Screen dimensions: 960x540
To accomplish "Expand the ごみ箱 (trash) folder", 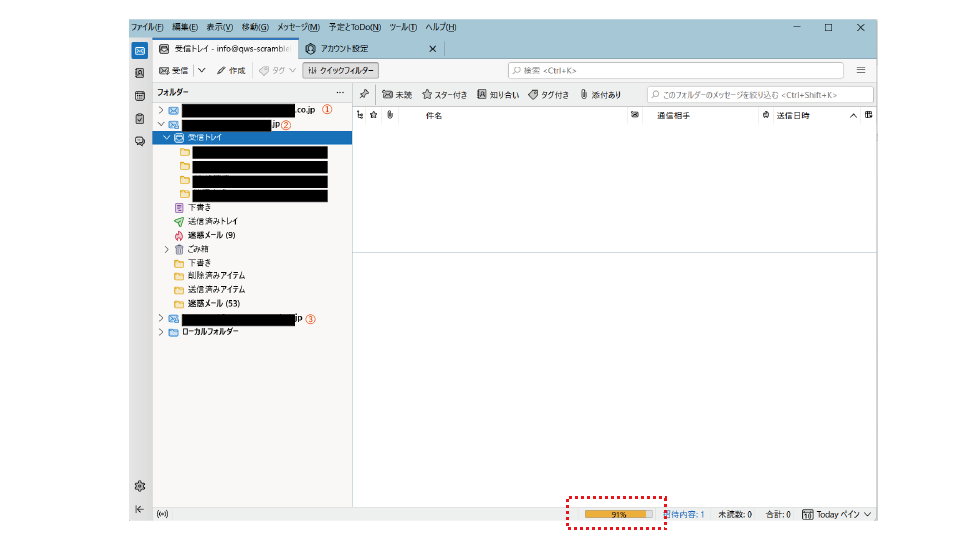I will [x=167, y=249].
